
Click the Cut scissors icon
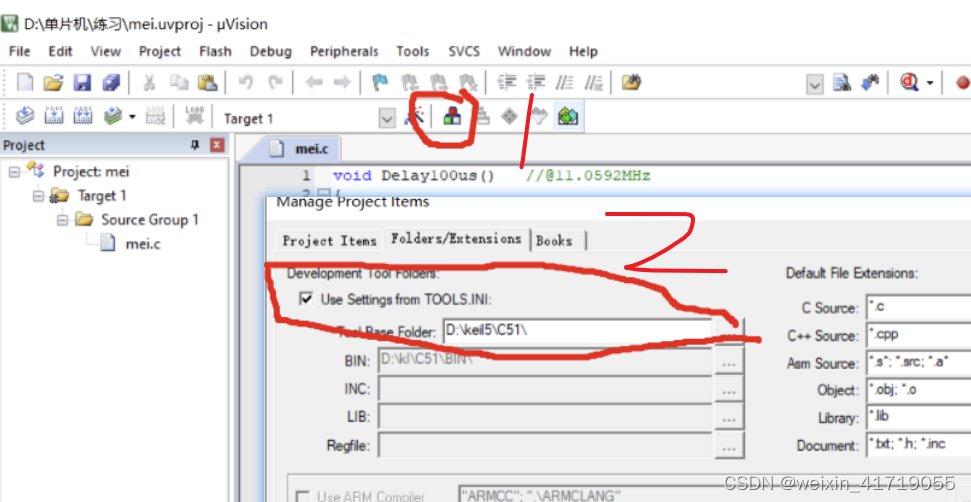point(149,82)
